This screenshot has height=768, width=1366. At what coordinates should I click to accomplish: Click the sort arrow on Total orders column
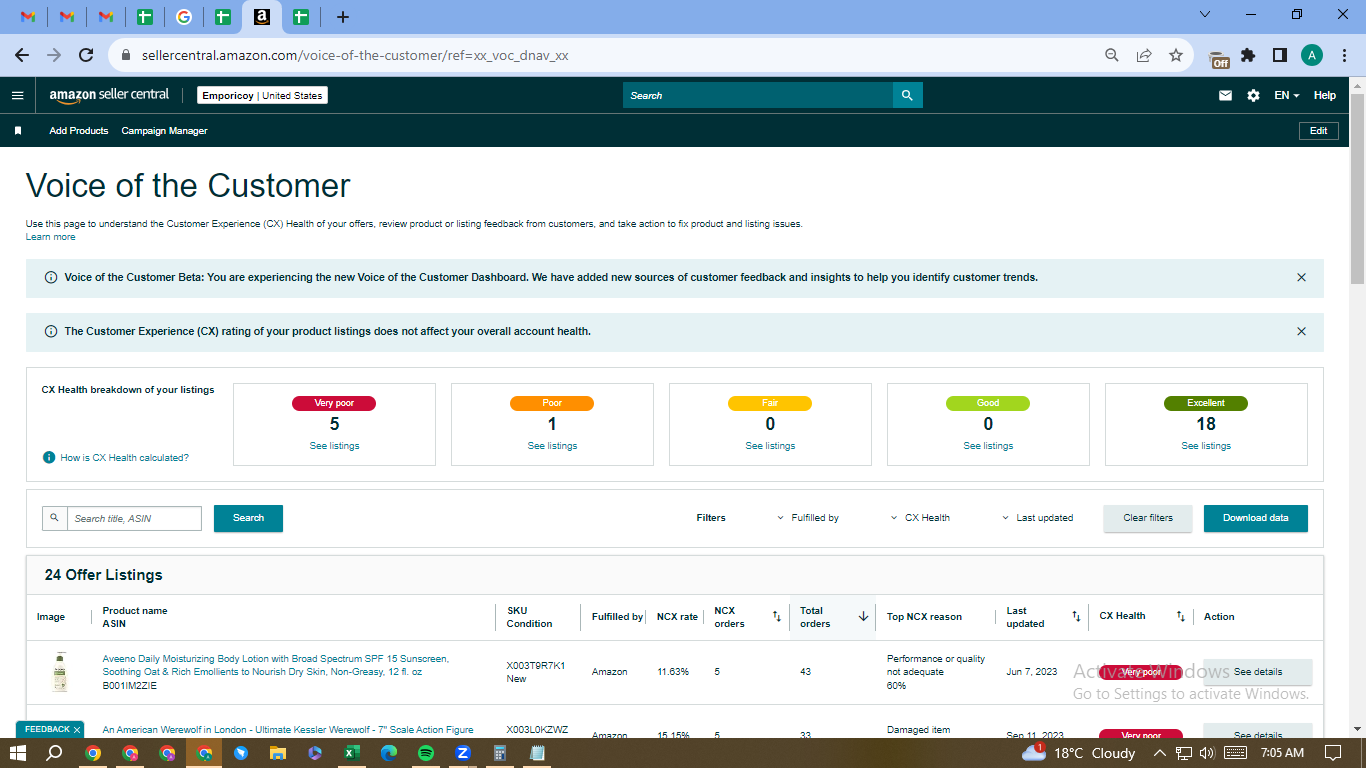[863, 617]
